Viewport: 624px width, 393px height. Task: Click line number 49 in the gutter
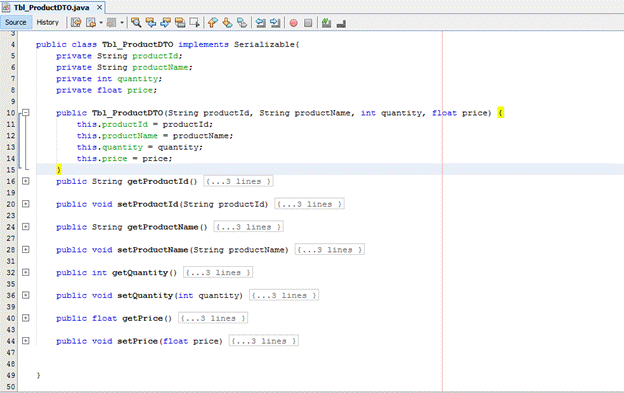pyautogui.click(x=11, y=375)
